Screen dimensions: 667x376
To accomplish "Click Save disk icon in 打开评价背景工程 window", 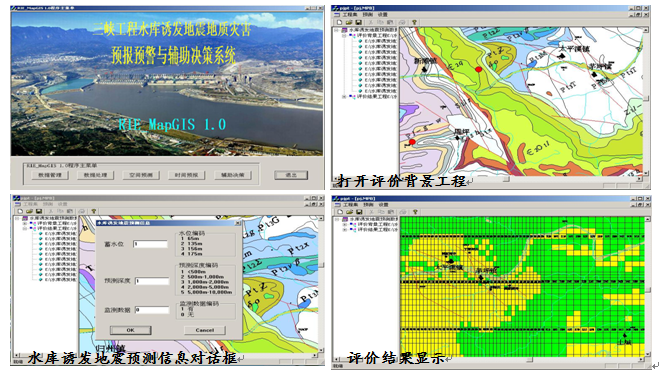I will click(x=359, y=22).
